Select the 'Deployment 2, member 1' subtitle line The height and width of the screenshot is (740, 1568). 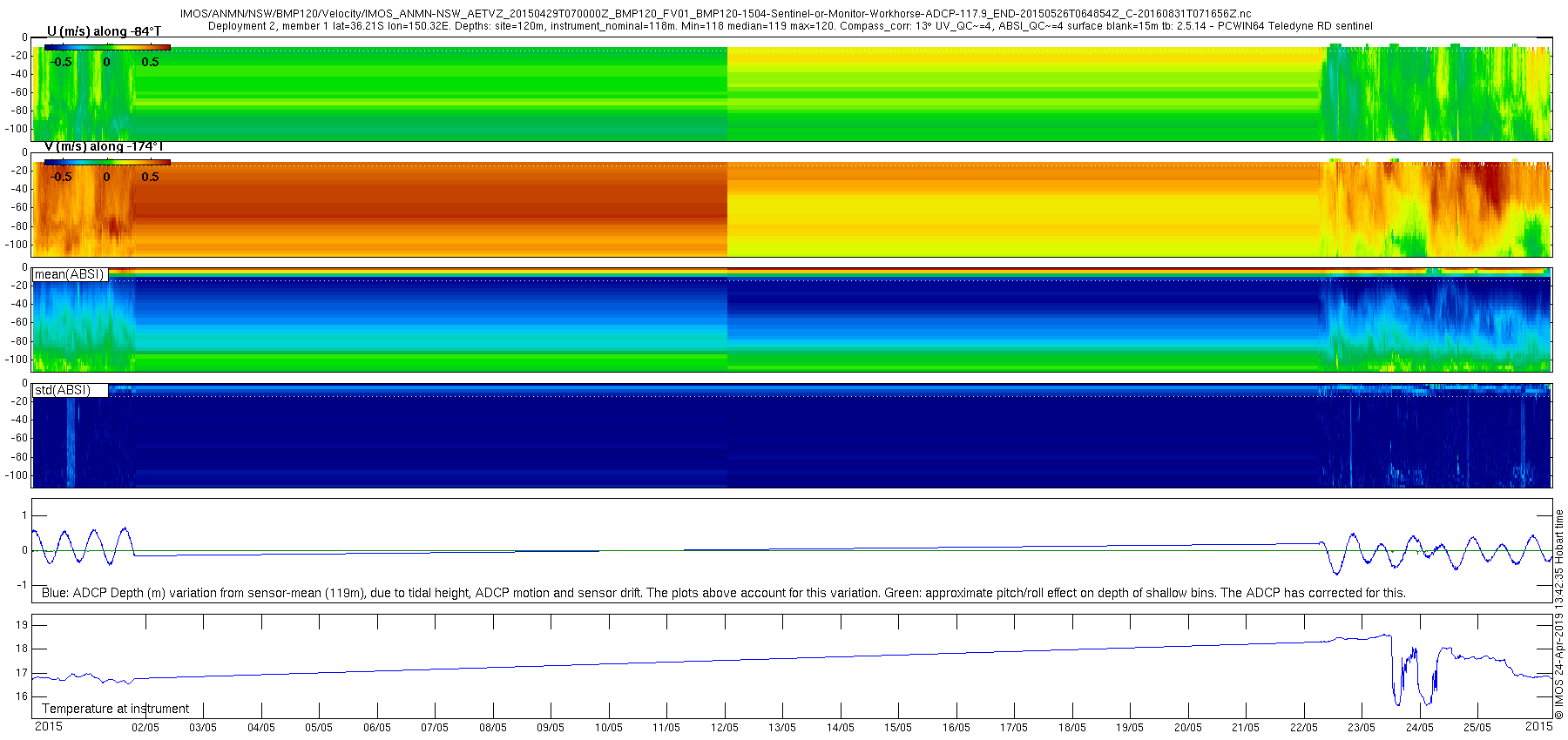[790, 26]
